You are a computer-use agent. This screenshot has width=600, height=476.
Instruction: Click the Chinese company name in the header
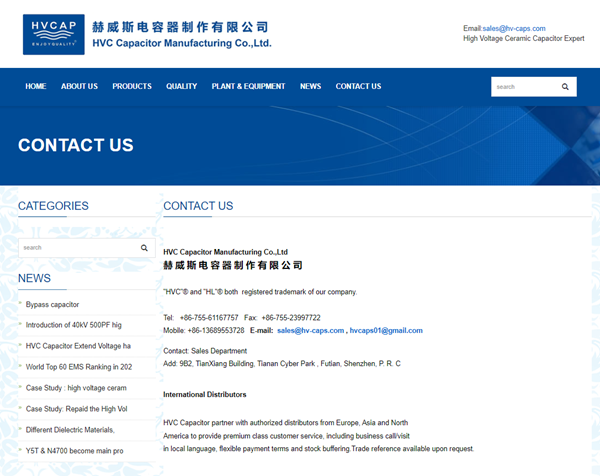[180, 27]
